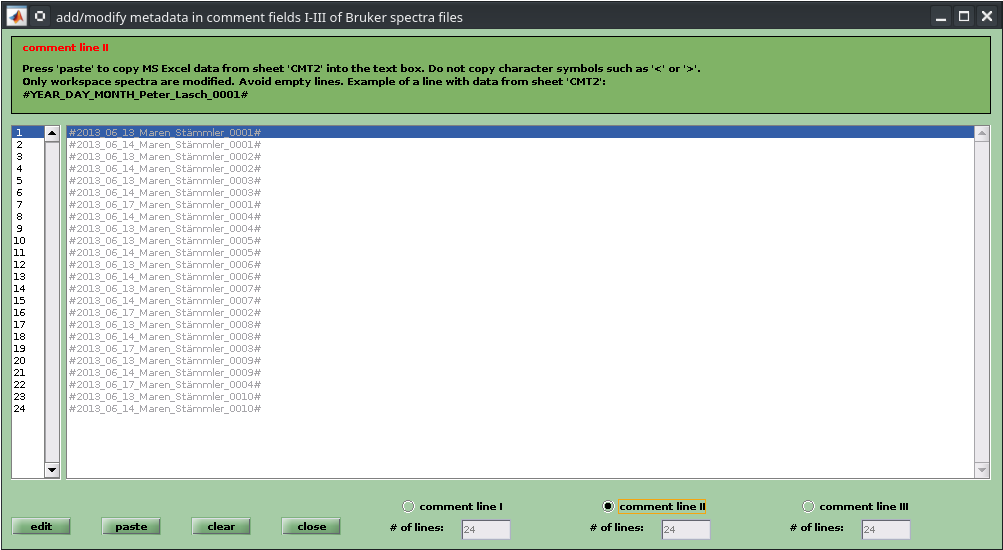Click the pin icon beside the window title

pyautogui.click(x=40, y=17)
